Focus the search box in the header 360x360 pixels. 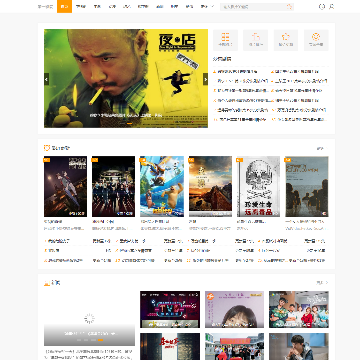[x=253, y=6]
